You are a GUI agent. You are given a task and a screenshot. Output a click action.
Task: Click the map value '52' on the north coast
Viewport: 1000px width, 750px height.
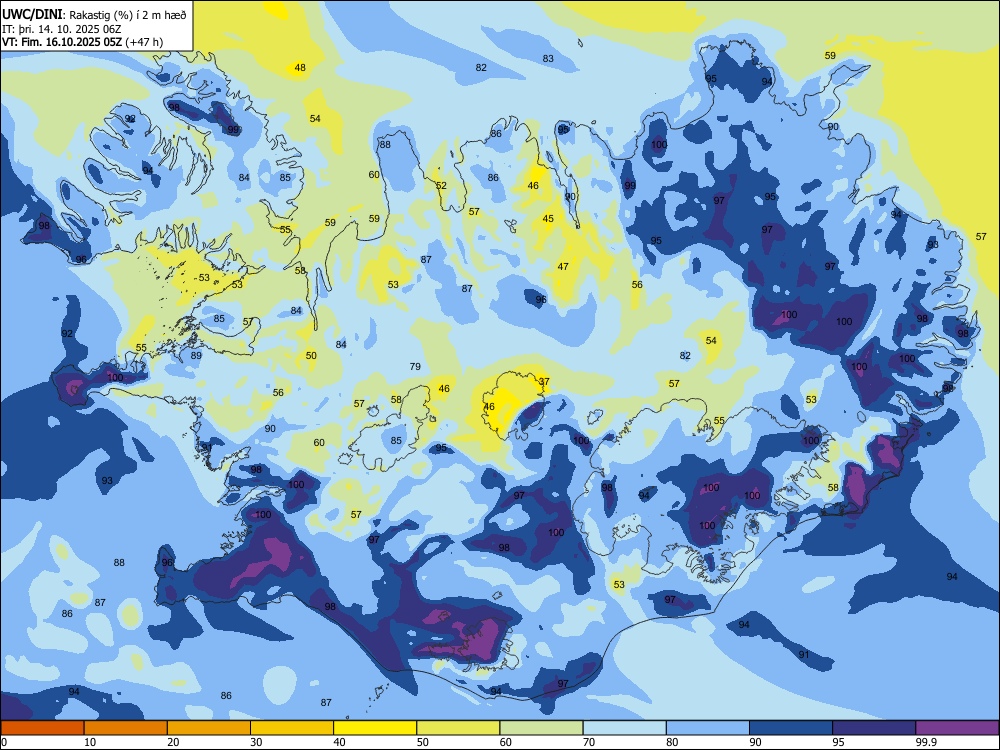[x=441, y=186]
